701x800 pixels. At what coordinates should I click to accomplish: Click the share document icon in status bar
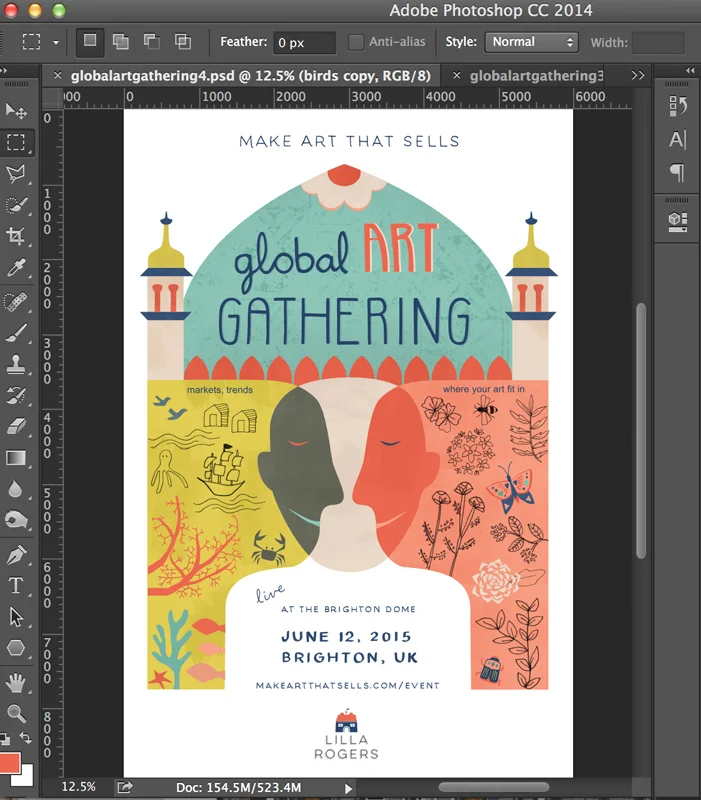click(x=125, y=787)
